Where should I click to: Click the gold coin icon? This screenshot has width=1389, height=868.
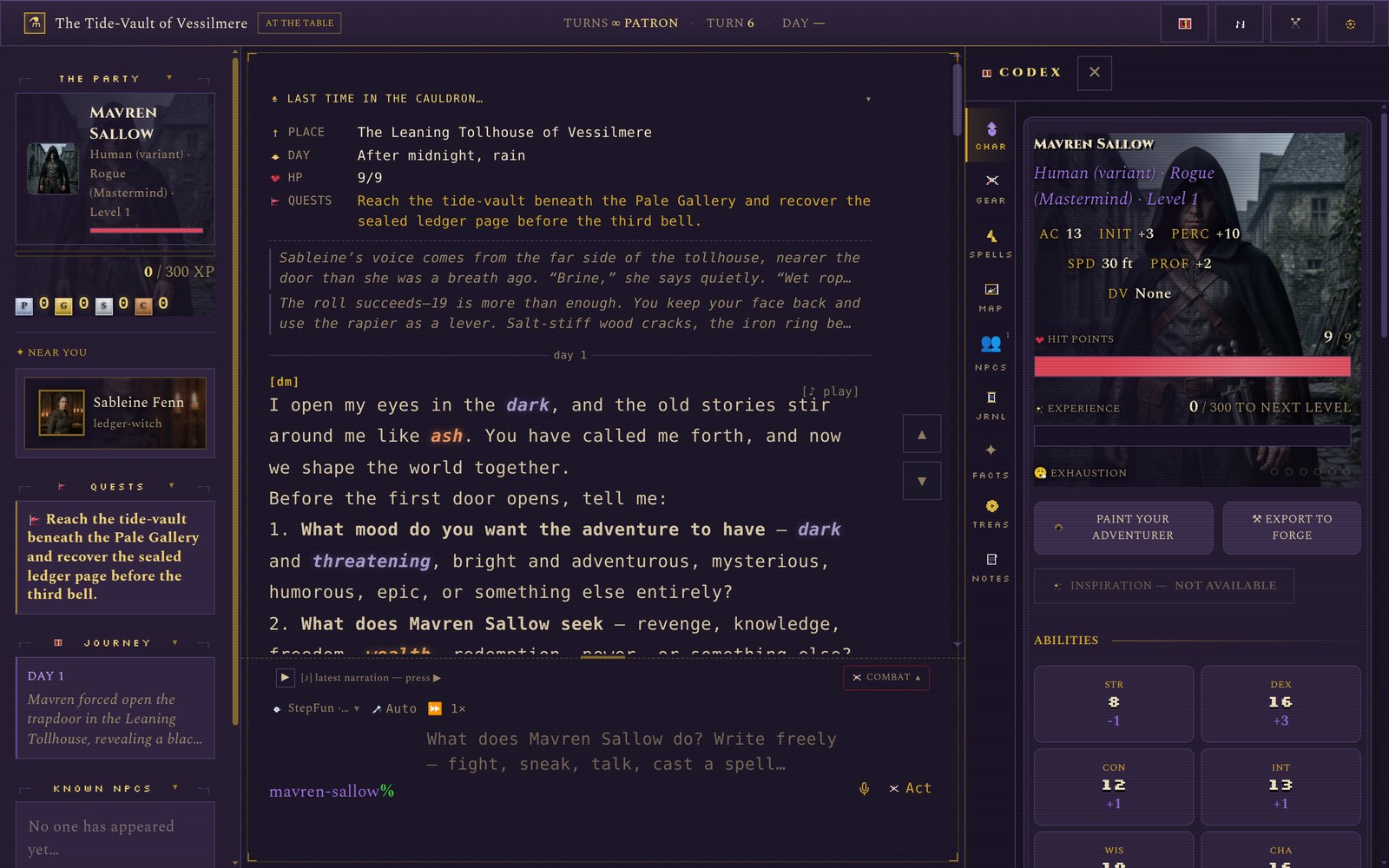pyautogui.click(x=64, y=306)
